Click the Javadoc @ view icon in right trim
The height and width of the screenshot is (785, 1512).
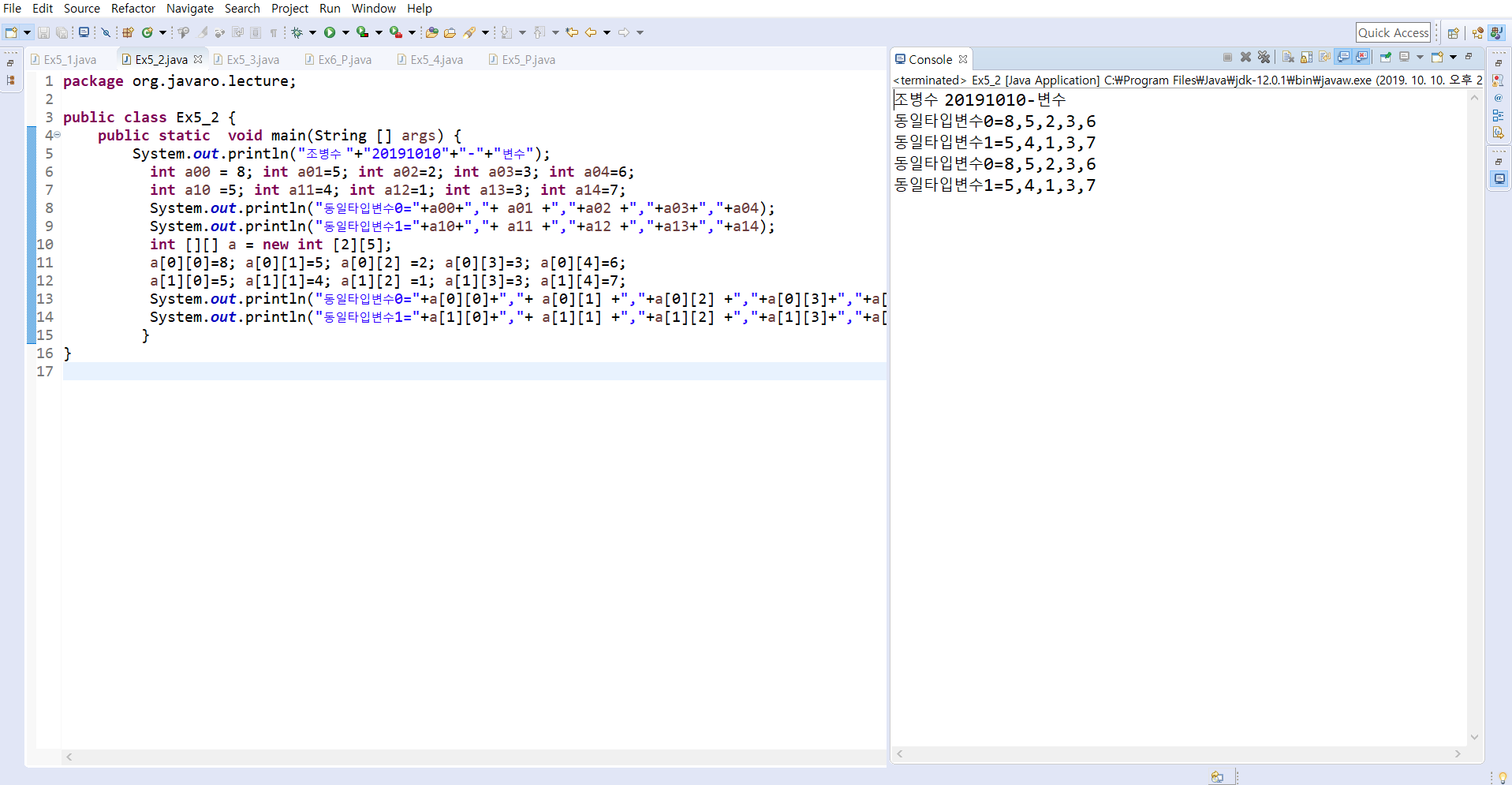pos(1499,98)
